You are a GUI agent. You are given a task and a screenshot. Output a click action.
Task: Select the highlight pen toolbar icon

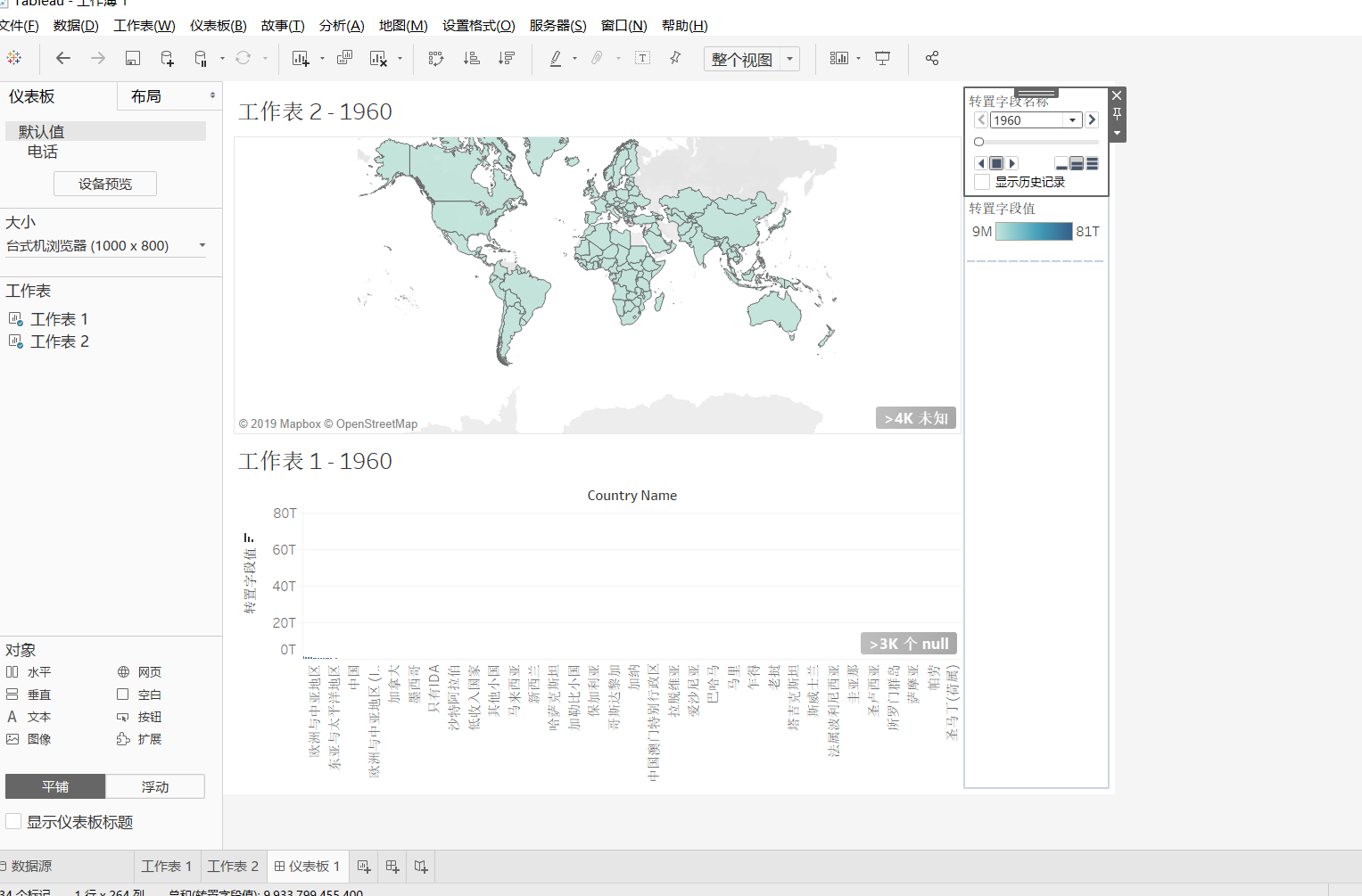554,58
